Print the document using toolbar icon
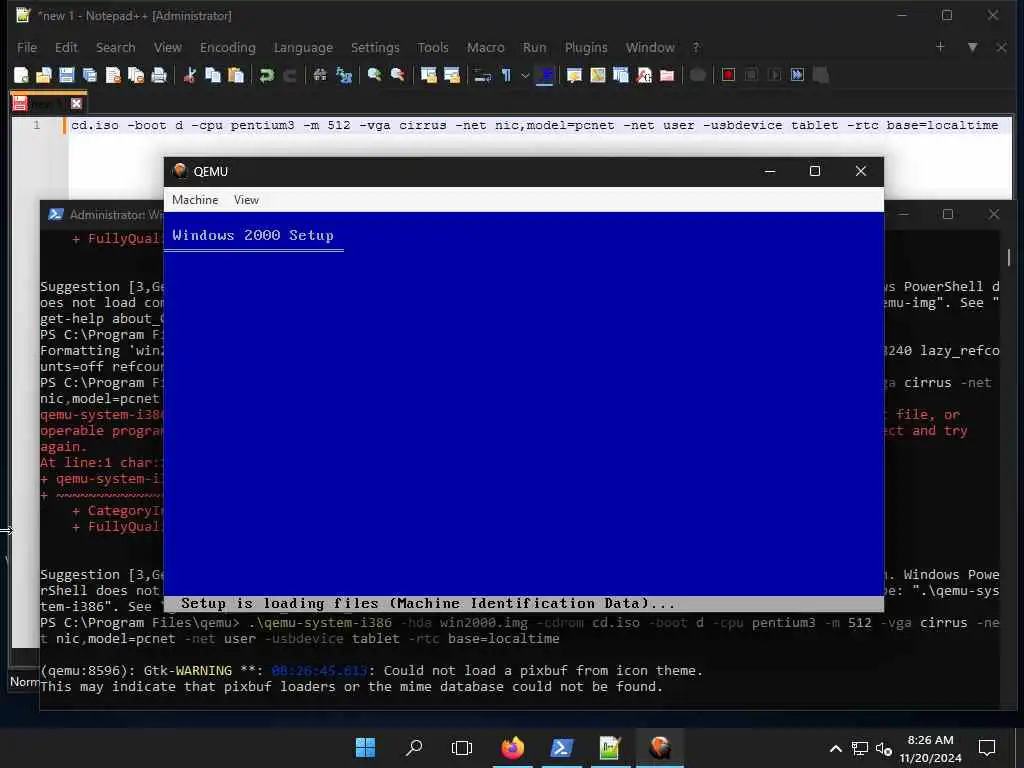This screenshot has height=768, width=1024. click(x=159, y=75)
